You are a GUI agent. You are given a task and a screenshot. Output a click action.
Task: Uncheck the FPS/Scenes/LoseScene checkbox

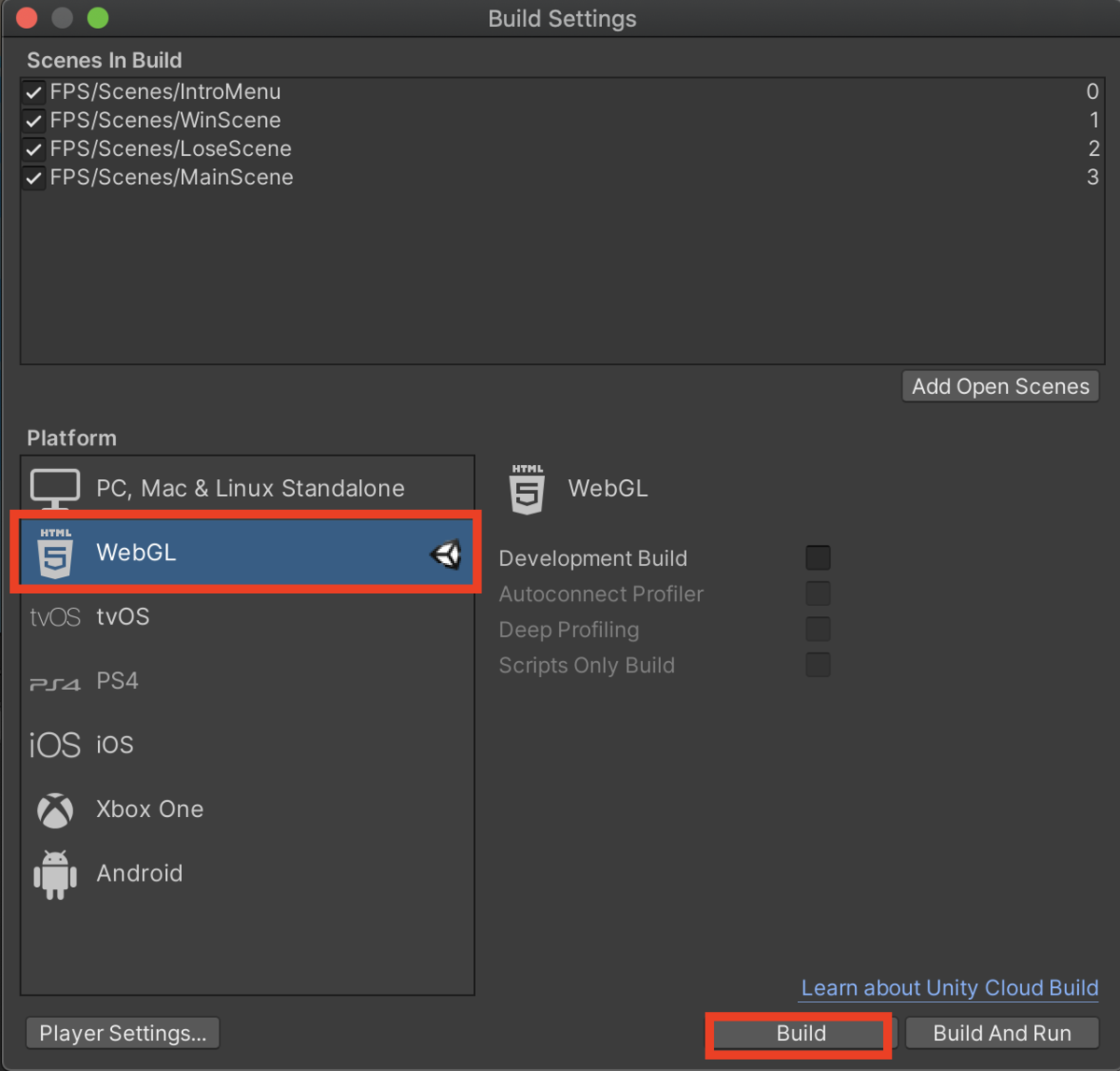click(x=34, y=149)
